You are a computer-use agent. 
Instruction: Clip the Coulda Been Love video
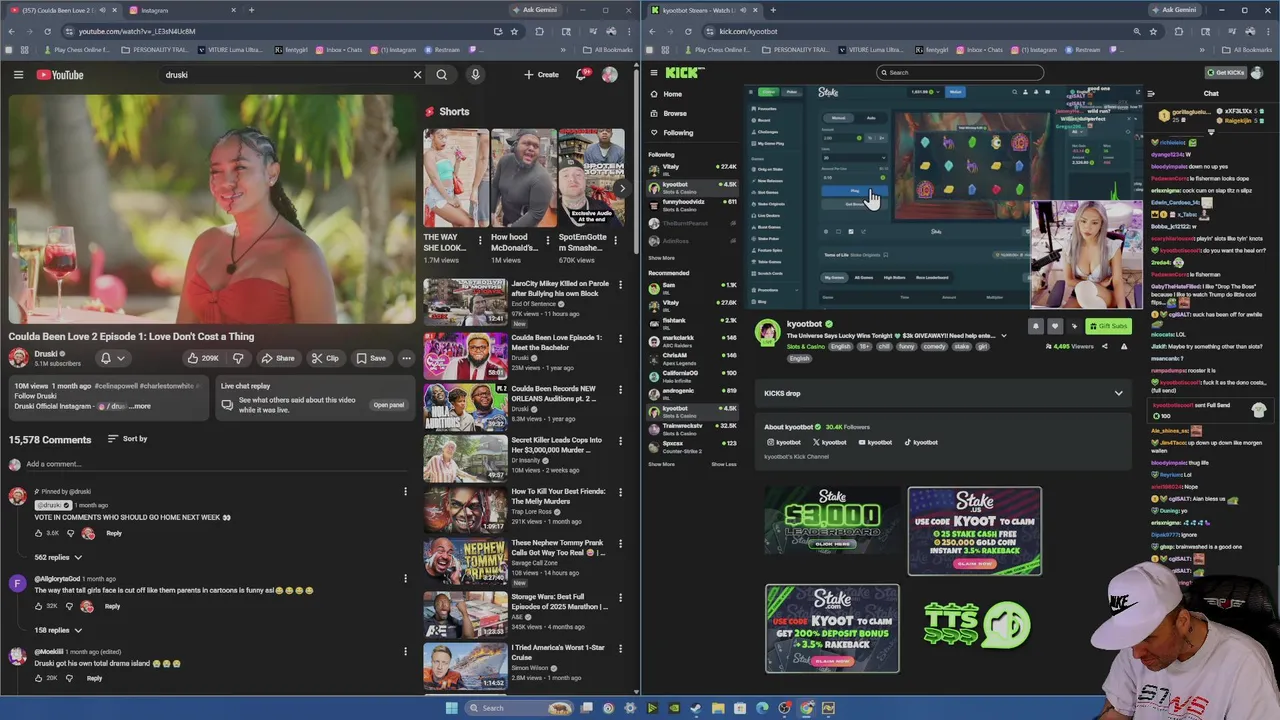(x=325, y=358)
